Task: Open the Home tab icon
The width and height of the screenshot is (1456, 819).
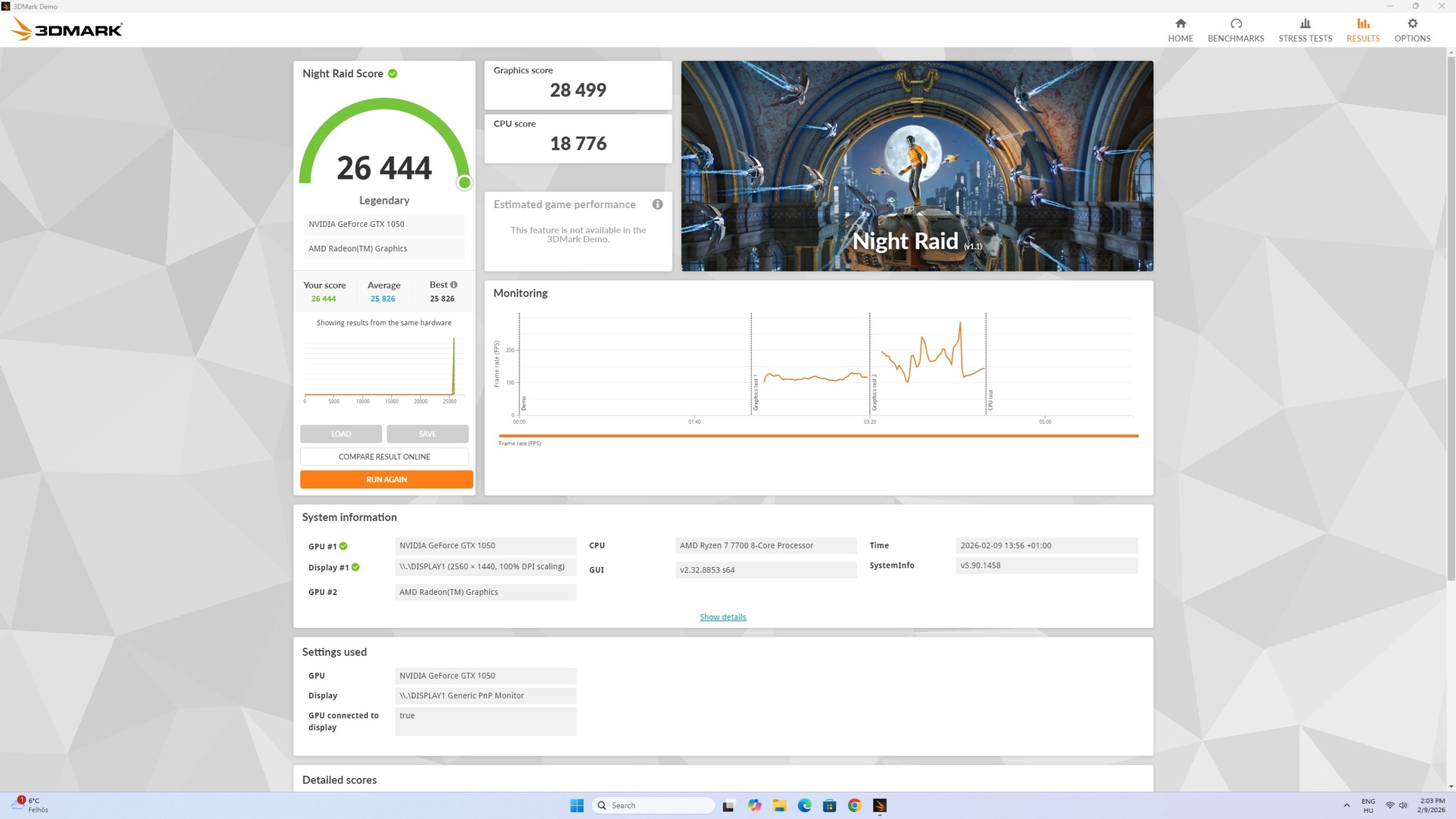Action: 1180,24
